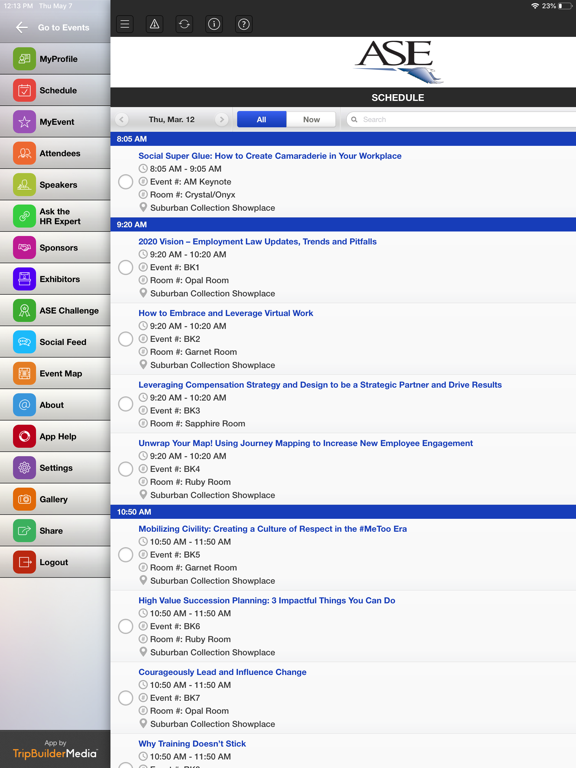Screen dimensions: 576x768
Task: Open Ask the HR Expert icon
Action: (x=24, y=216)
